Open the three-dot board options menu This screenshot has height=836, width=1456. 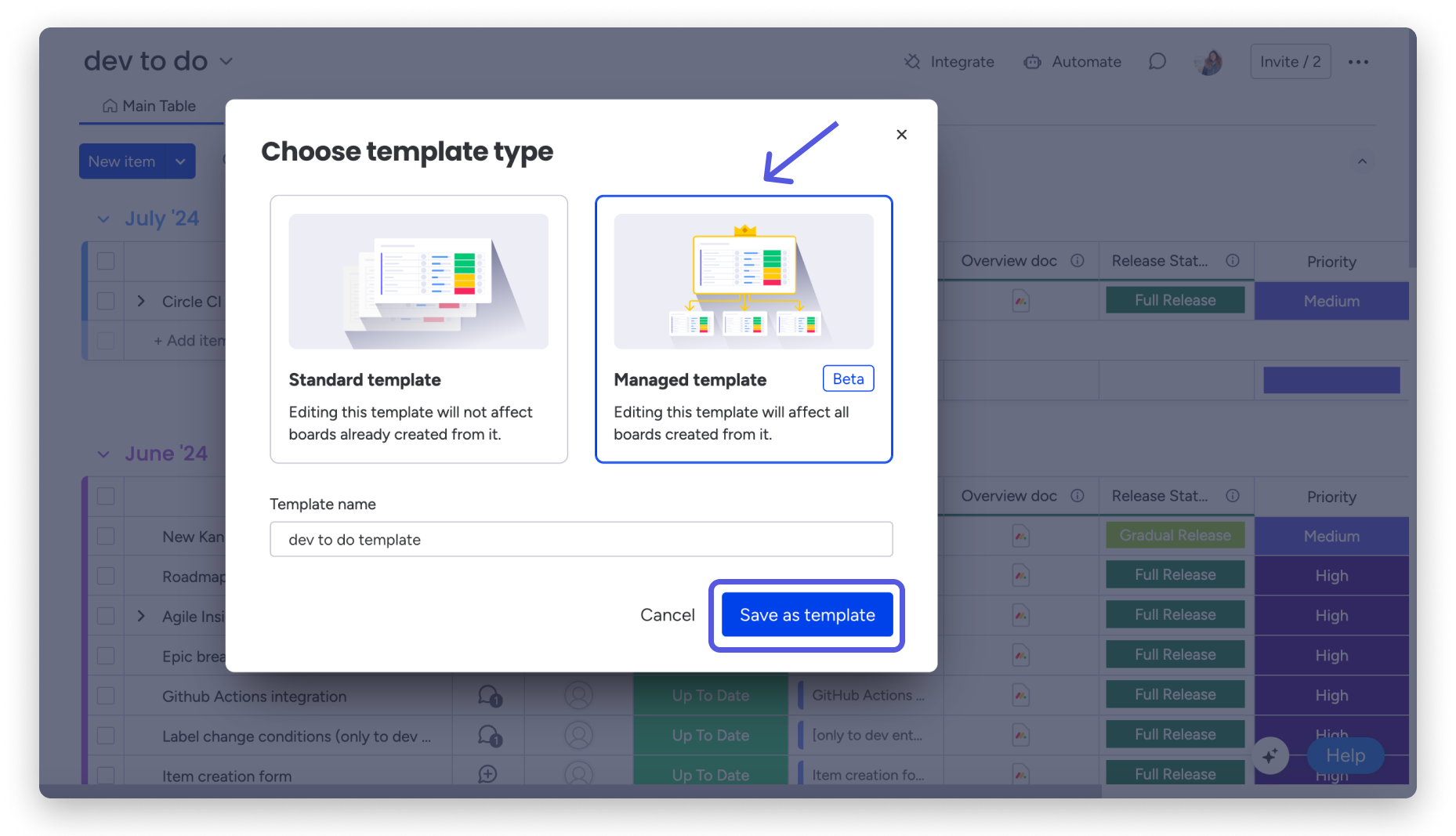[x=1358, y=62]
